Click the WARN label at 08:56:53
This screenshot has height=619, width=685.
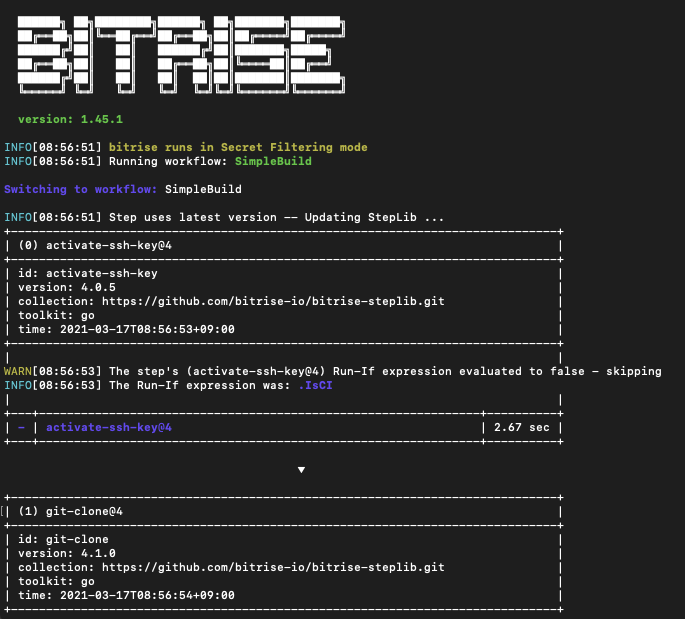click(17, 371)
